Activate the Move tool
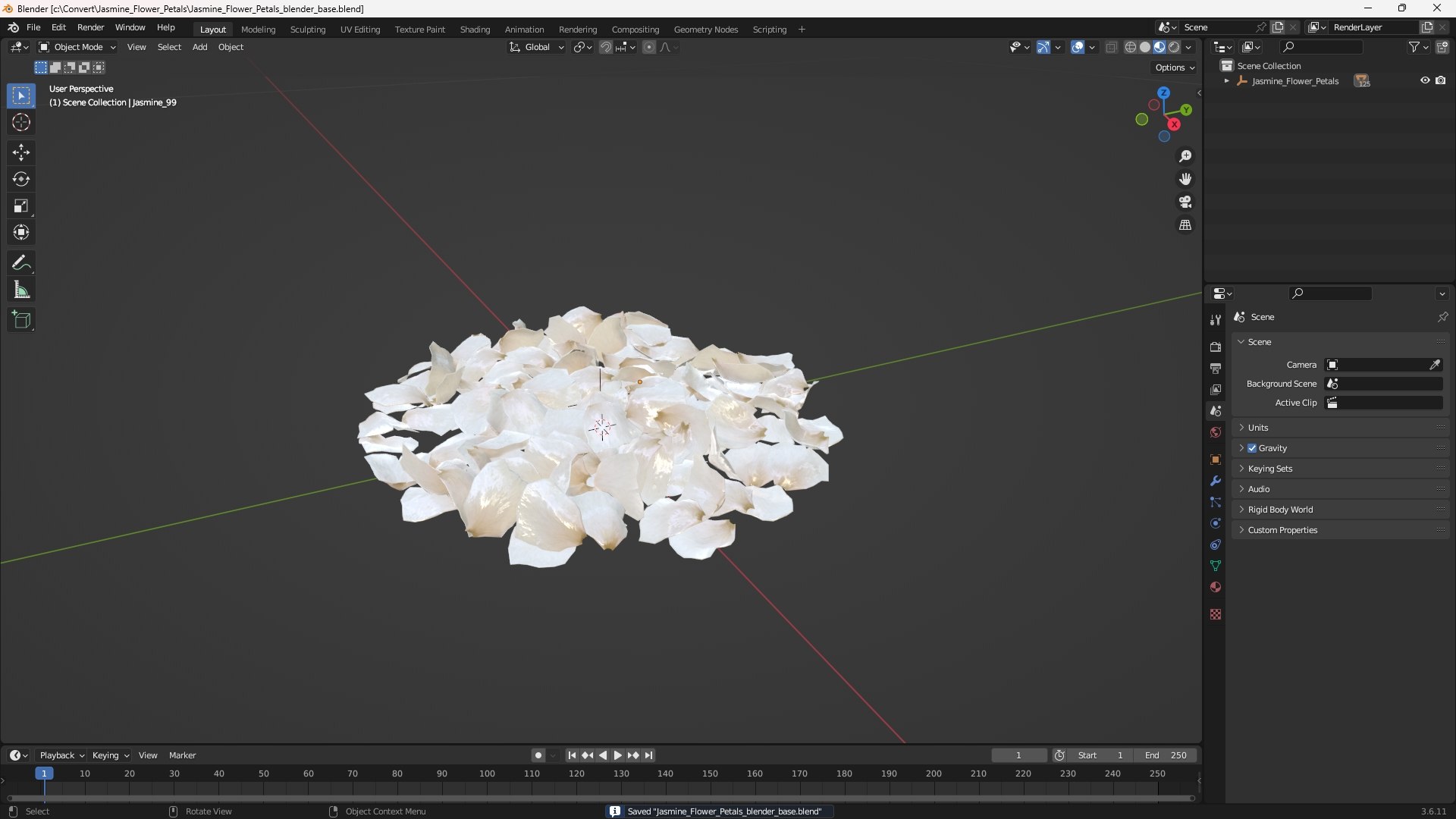 click(x=21, y=152)
